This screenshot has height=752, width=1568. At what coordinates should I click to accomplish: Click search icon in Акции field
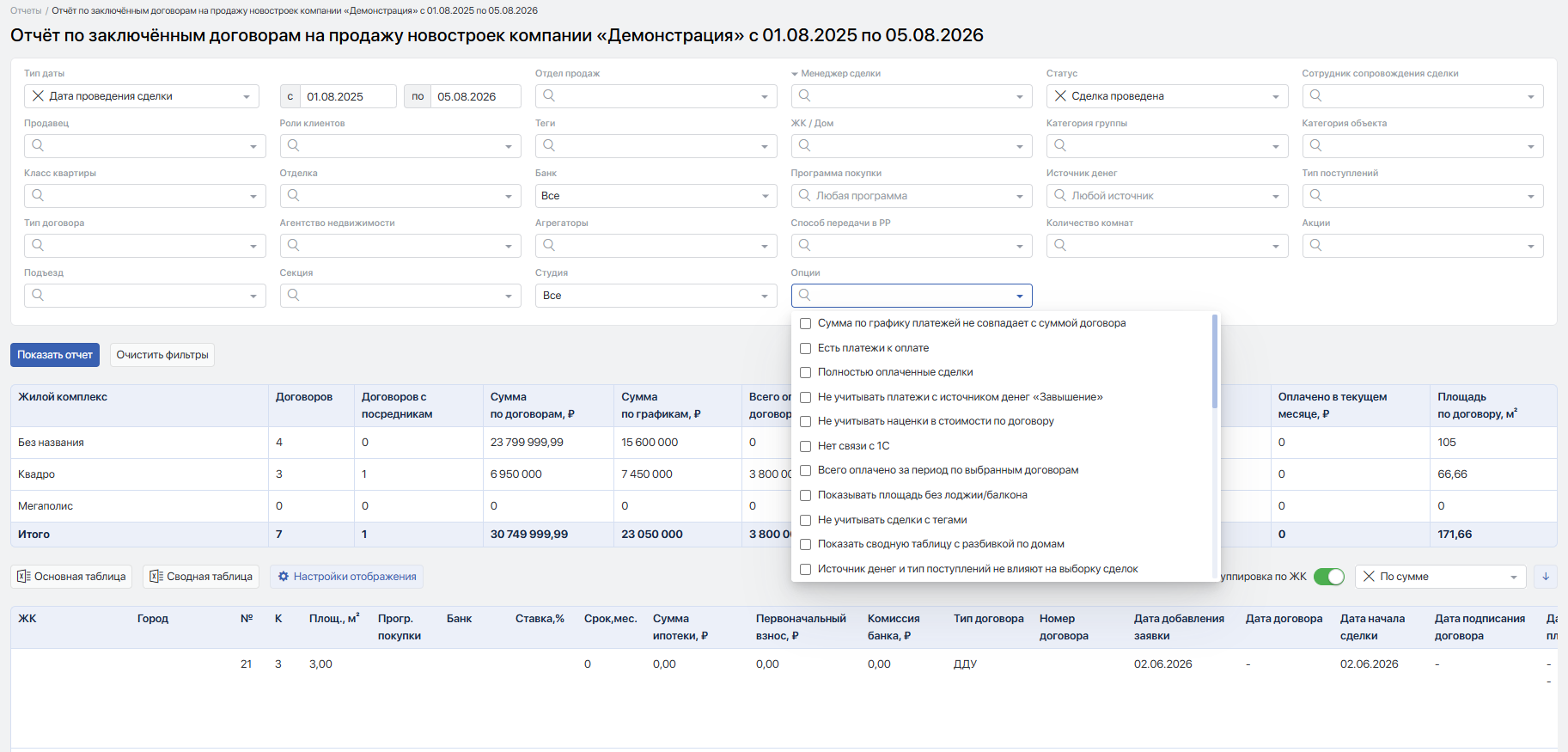pos(1316,245)
